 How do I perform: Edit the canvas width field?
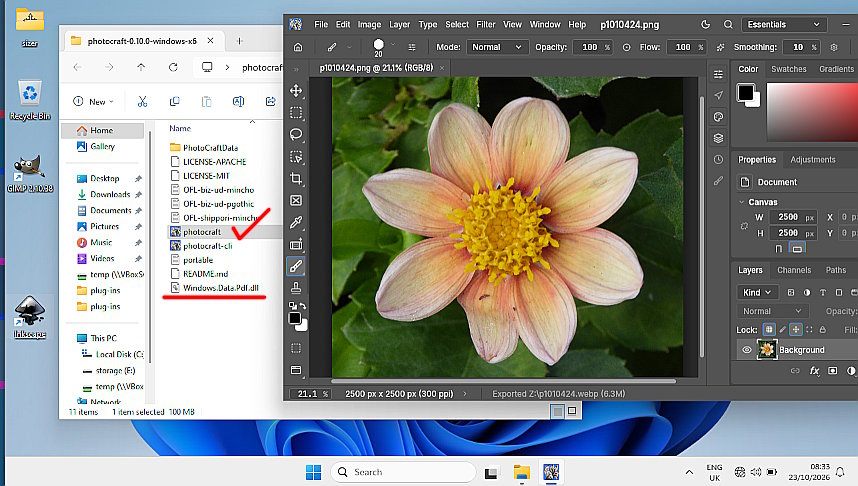pyautogui.click(x=792, y=217)
